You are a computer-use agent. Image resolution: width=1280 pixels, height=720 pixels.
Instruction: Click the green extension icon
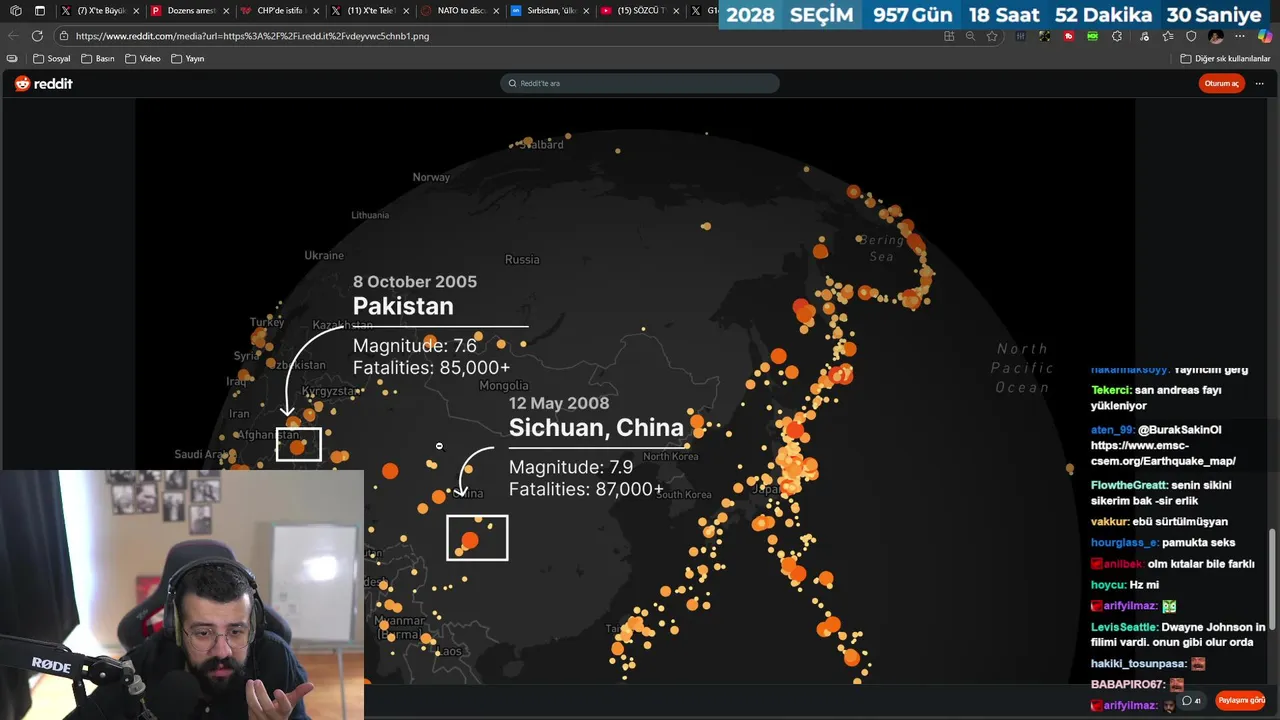click(1093, 36)
